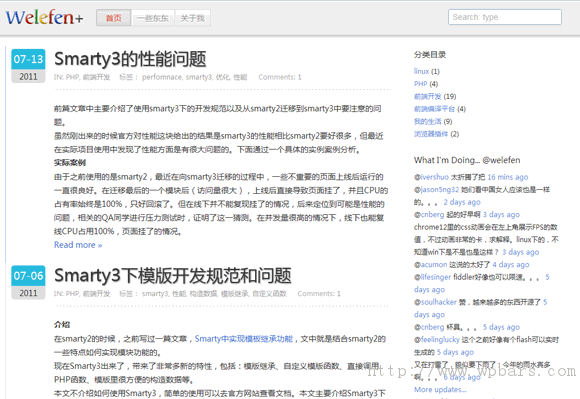Open the 一些东东 navigation tab
The height and width of the screenshot is (399, 580).
[x=153, y=18]
